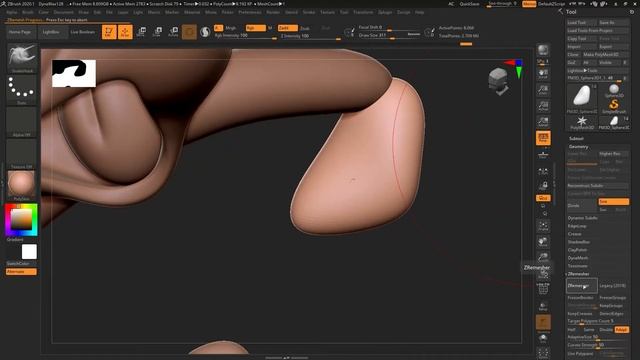Open the material sphere selector
Screen dimensions: 640x360
tap(22, 185)
